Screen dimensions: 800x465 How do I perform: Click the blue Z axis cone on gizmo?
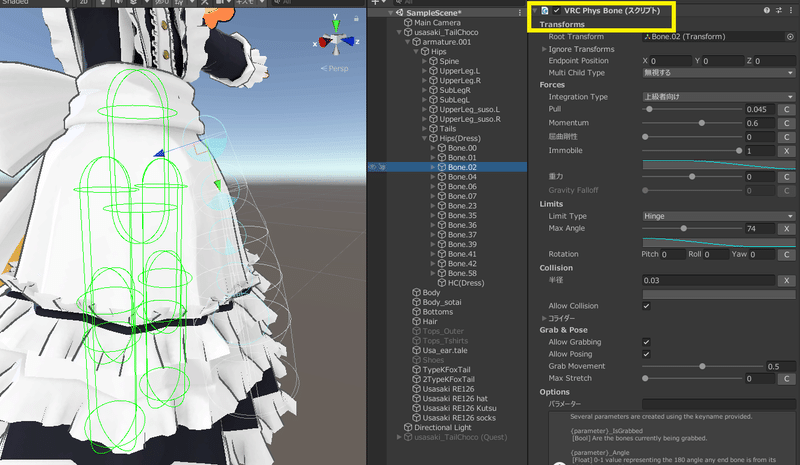click(348, 41)
